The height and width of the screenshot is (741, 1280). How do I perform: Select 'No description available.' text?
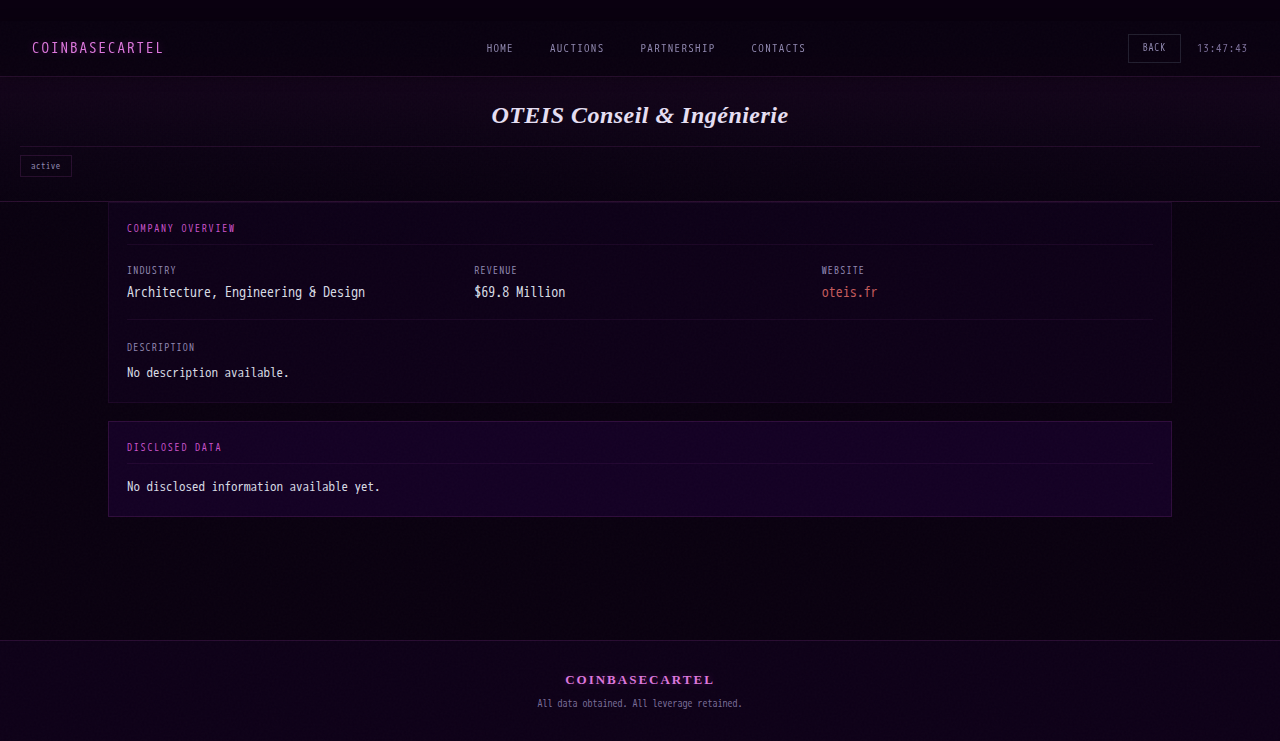(x=208, y=372)
